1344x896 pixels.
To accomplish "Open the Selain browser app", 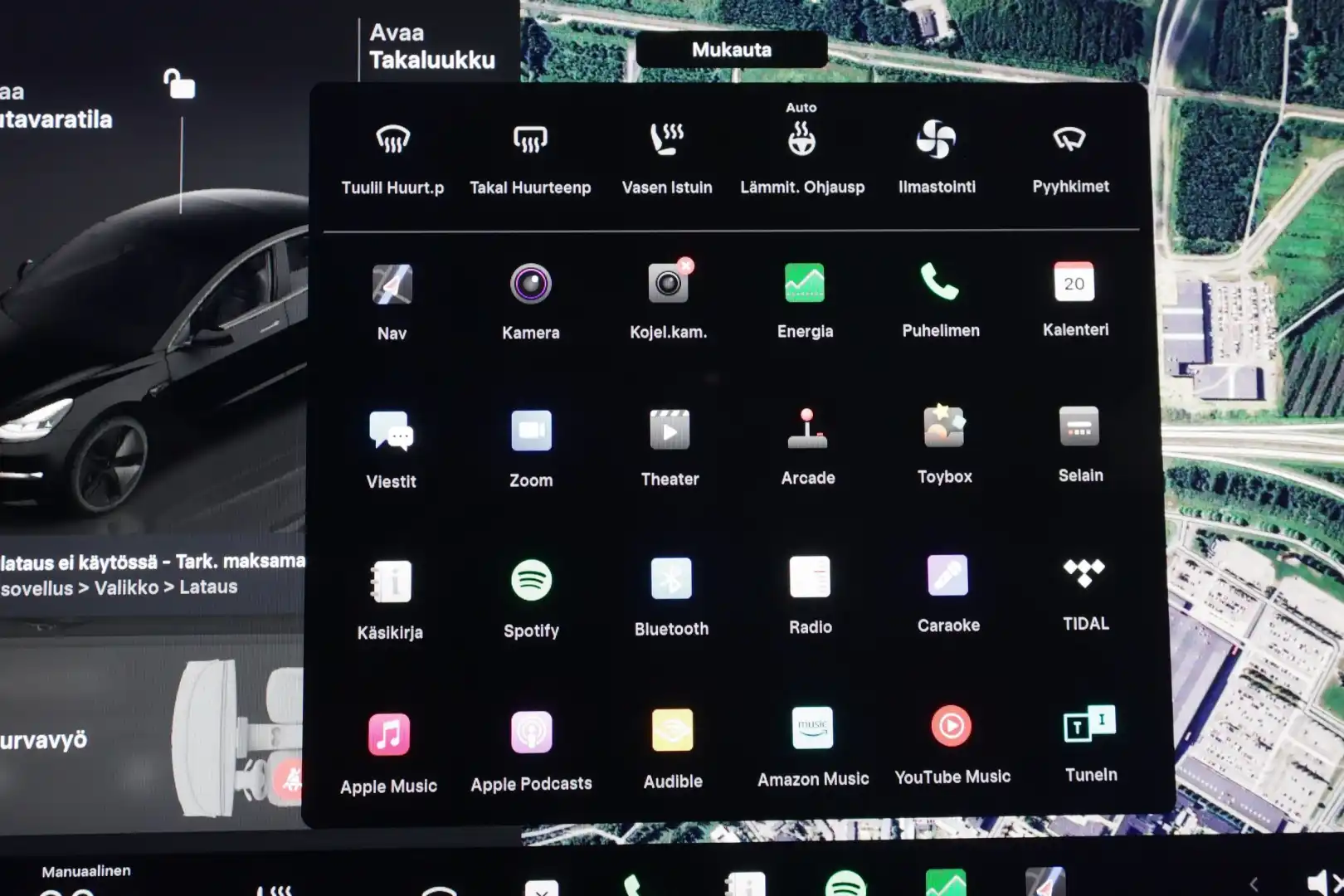I will coord(1079,426).
